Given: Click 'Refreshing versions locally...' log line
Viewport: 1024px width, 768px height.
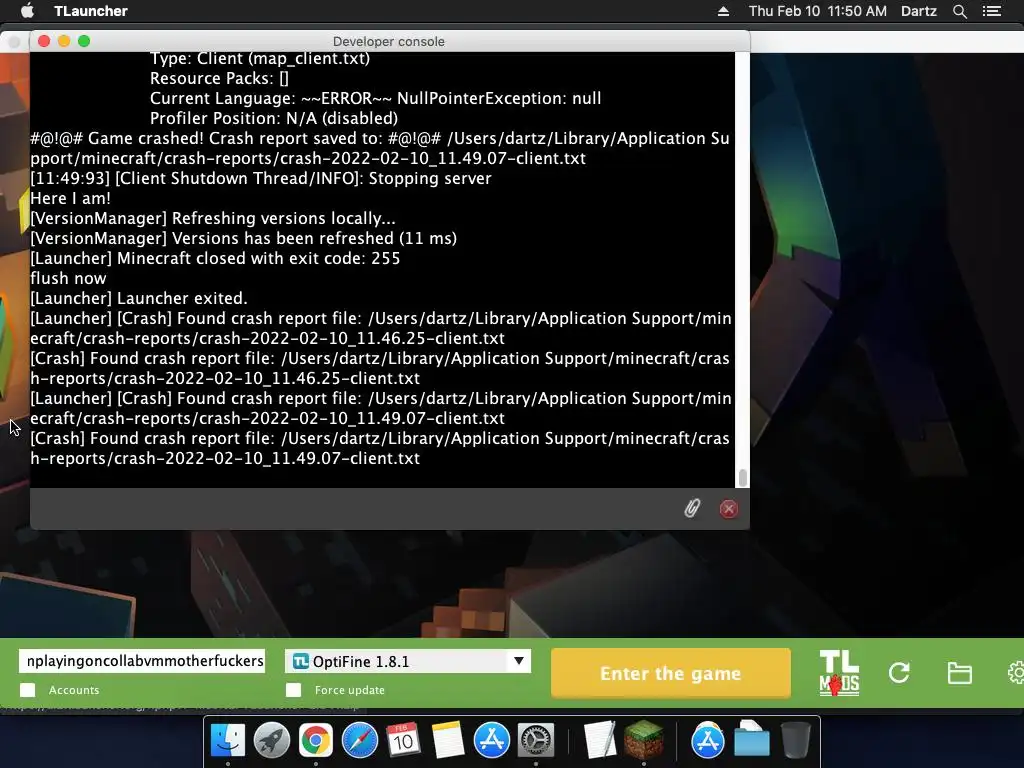Looking at the screenshot, I should tap(213, 218).
